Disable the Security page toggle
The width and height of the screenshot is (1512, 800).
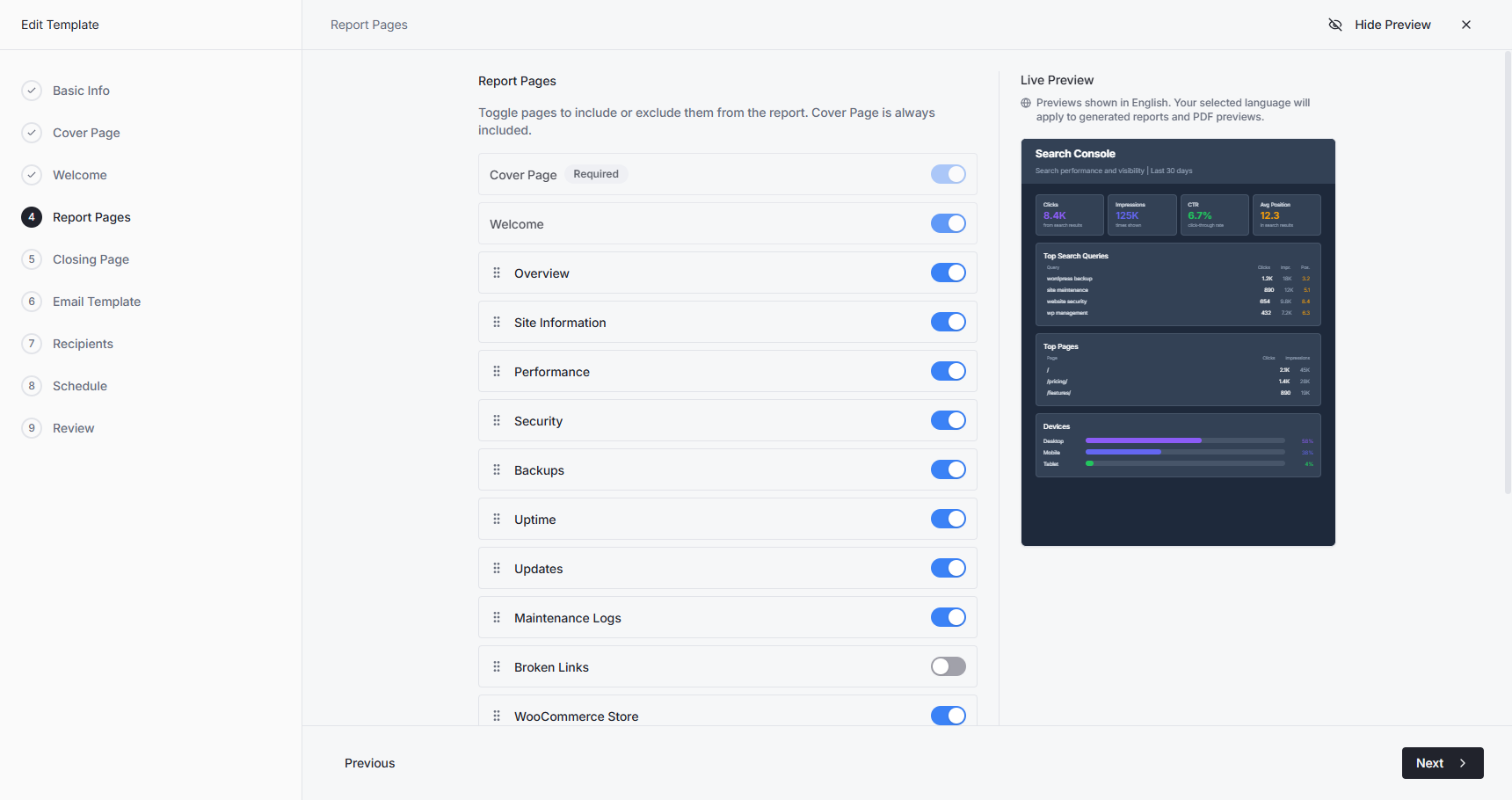[949, 420]
